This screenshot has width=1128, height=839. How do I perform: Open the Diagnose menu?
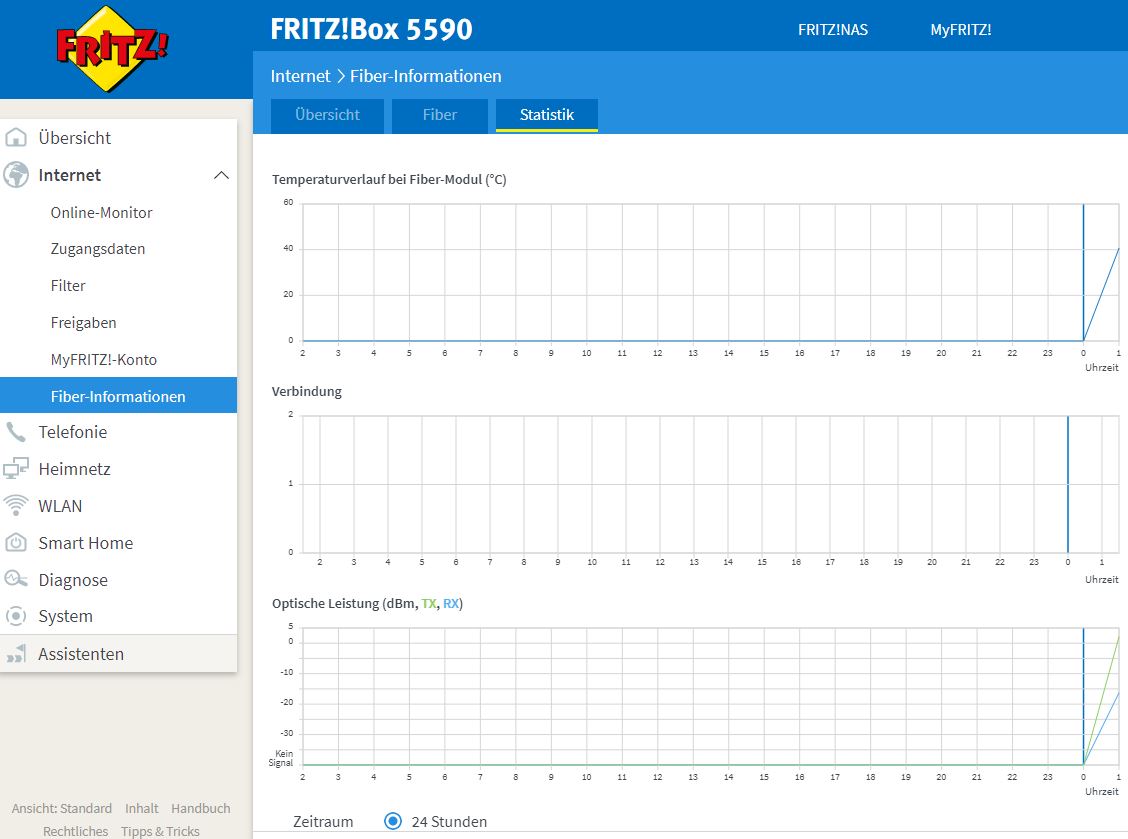coord(73,580)
